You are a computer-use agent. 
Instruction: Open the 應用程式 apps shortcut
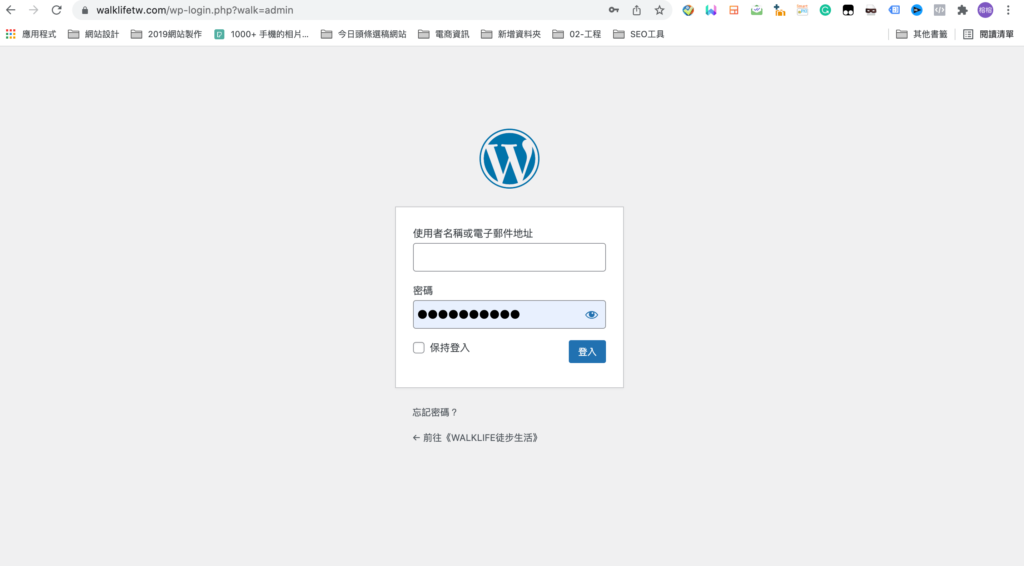pyautogui.click(x=31, y=34)
